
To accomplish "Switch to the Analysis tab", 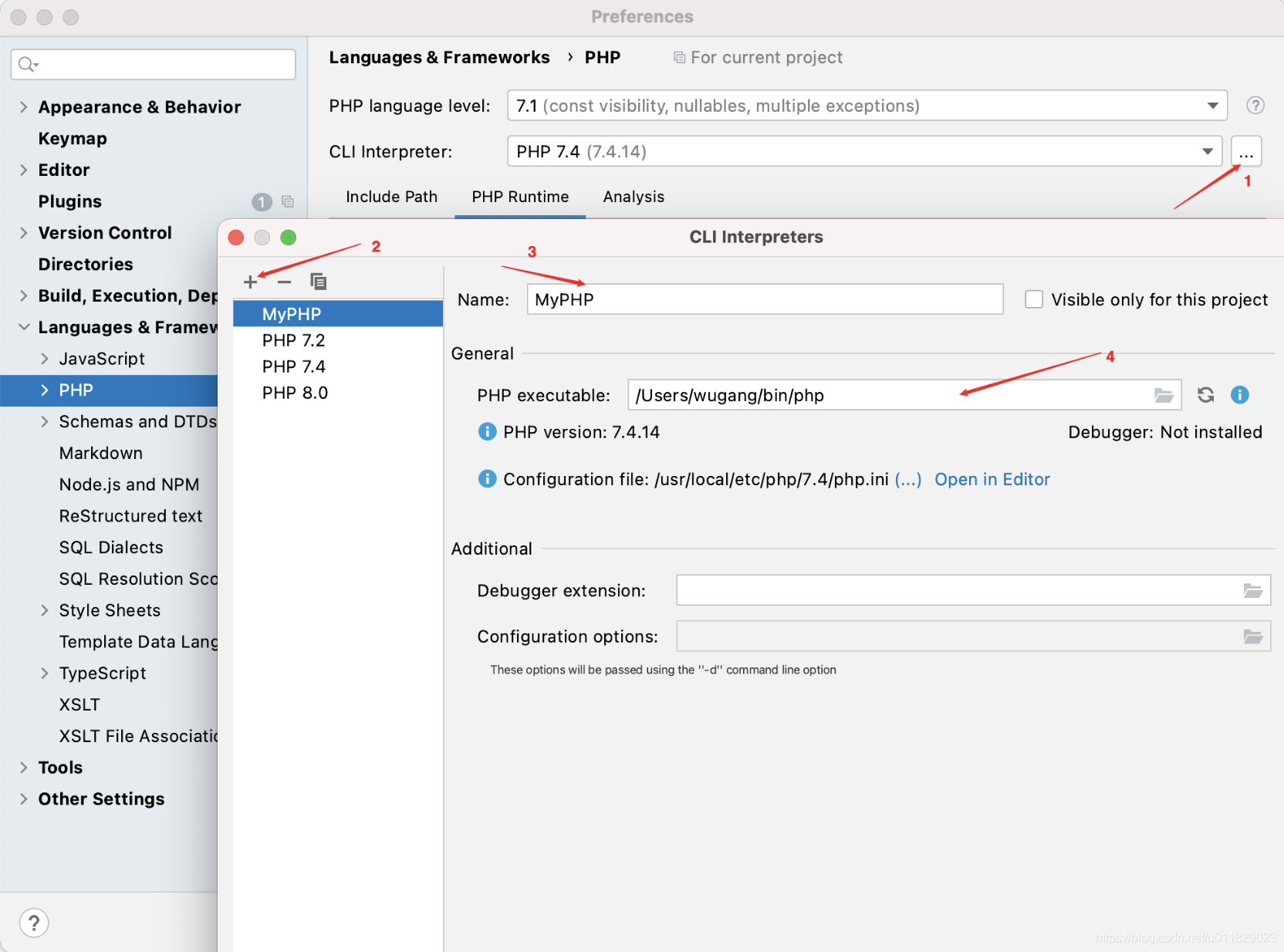I will point(633,197).
